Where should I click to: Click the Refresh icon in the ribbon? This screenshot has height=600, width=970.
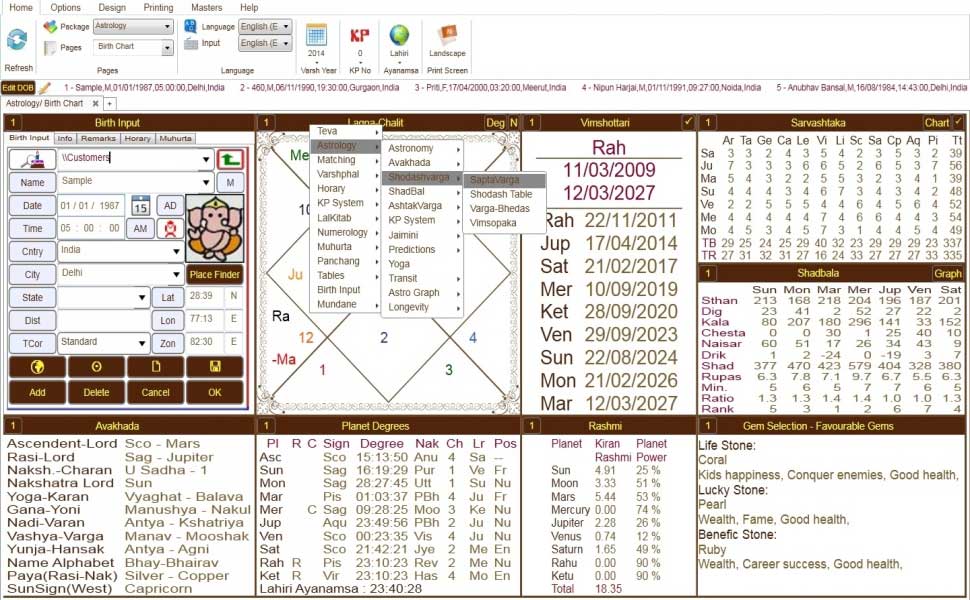coord(17,40)
